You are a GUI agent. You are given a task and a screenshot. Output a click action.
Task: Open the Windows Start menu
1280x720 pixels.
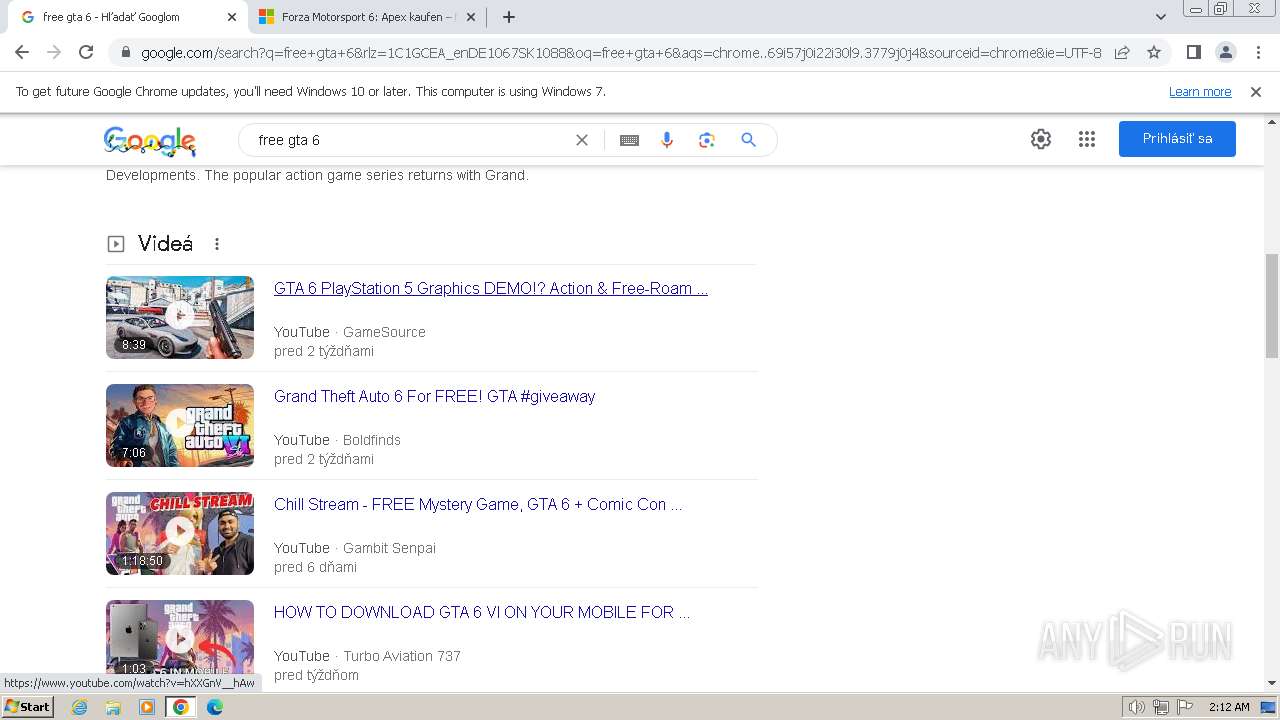tap(27, 707)
